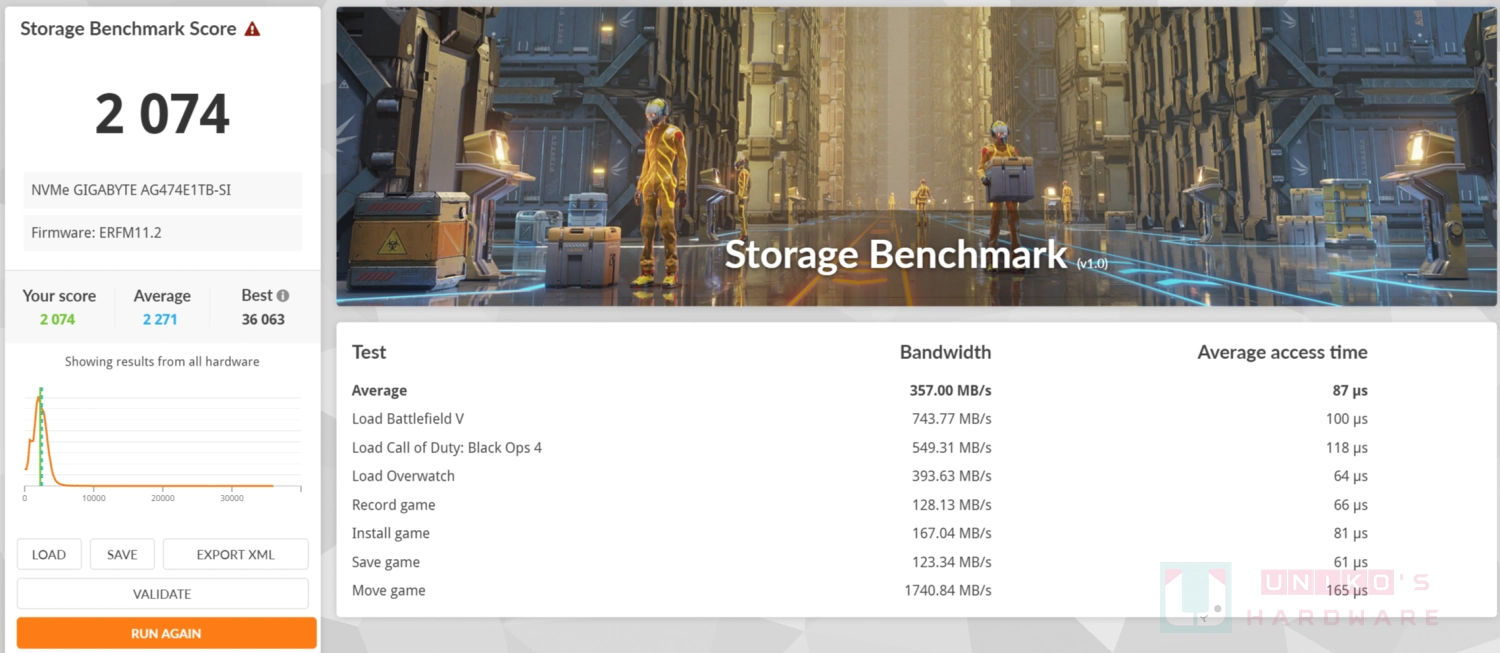Image resolution: width=1500 pixels, height=653 pixels.
Task: Click the 'Showing results from all hardware' caption
Action: pyautogui.click(x=162, y=362)
